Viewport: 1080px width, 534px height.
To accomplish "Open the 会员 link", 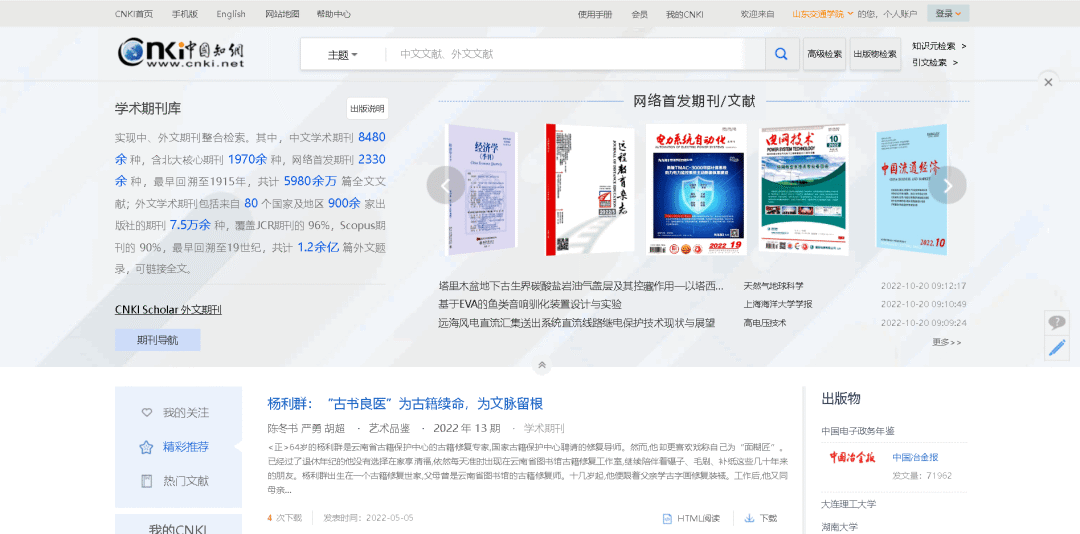I will 639,14.
